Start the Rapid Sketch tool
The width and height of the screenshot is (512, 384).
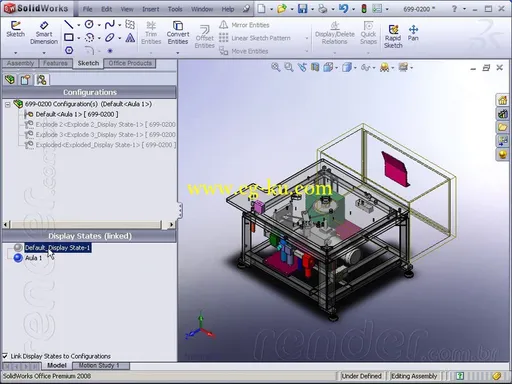(x=393, y=36)
